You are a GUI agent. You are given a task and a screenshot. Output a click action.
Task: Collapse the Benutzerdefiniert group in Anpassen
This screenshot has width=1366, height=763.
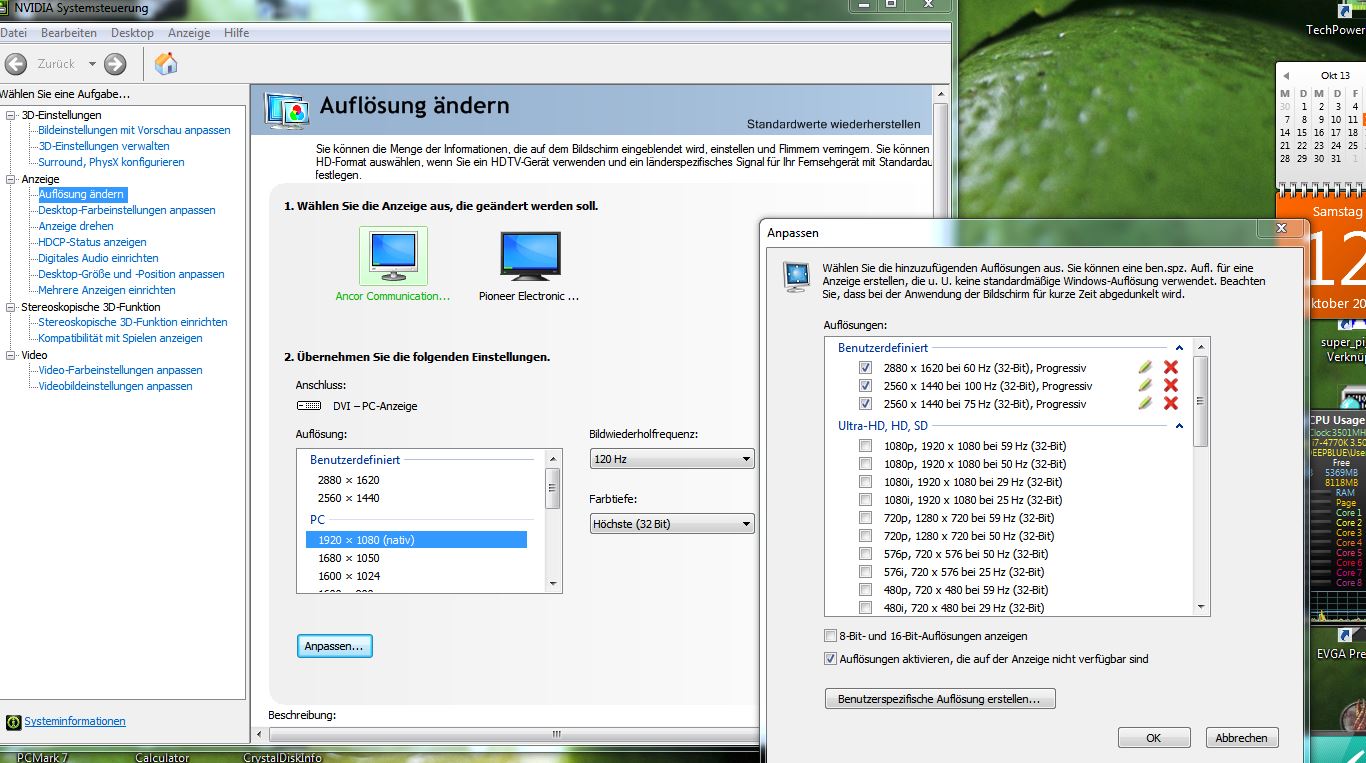(x=1180, y=348)
